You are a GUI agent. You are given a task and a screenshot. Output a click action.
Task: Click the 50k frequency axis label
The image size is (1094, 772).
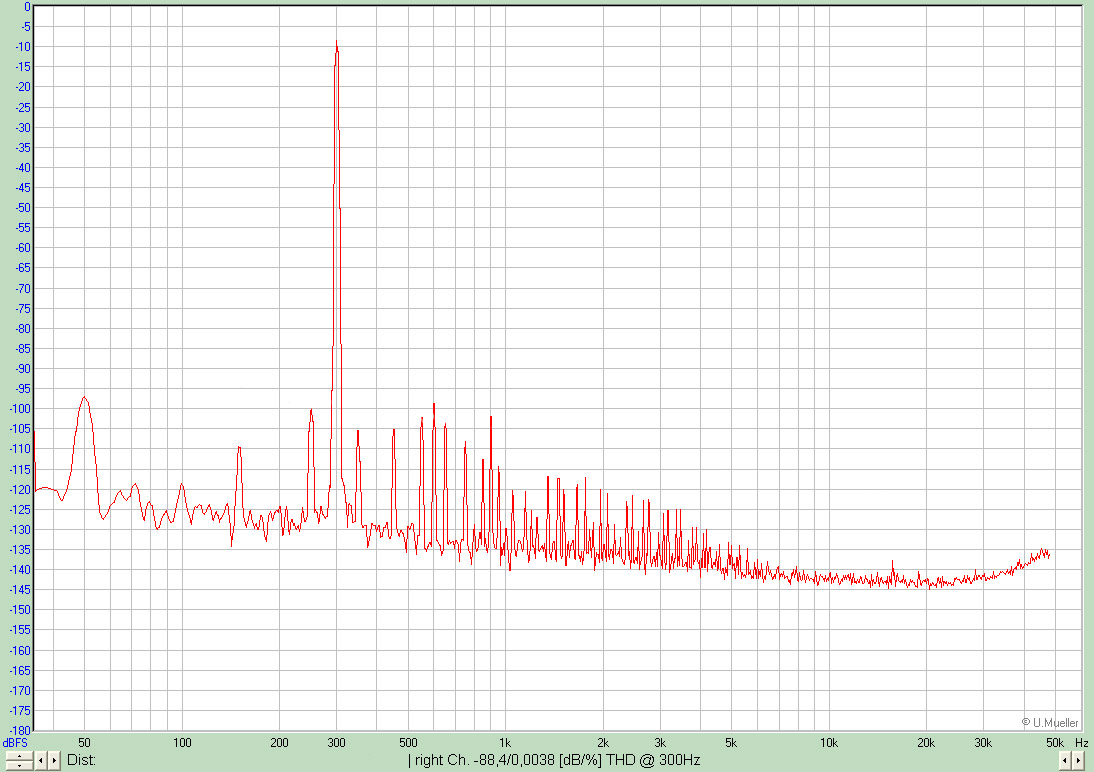(1054, 743)
